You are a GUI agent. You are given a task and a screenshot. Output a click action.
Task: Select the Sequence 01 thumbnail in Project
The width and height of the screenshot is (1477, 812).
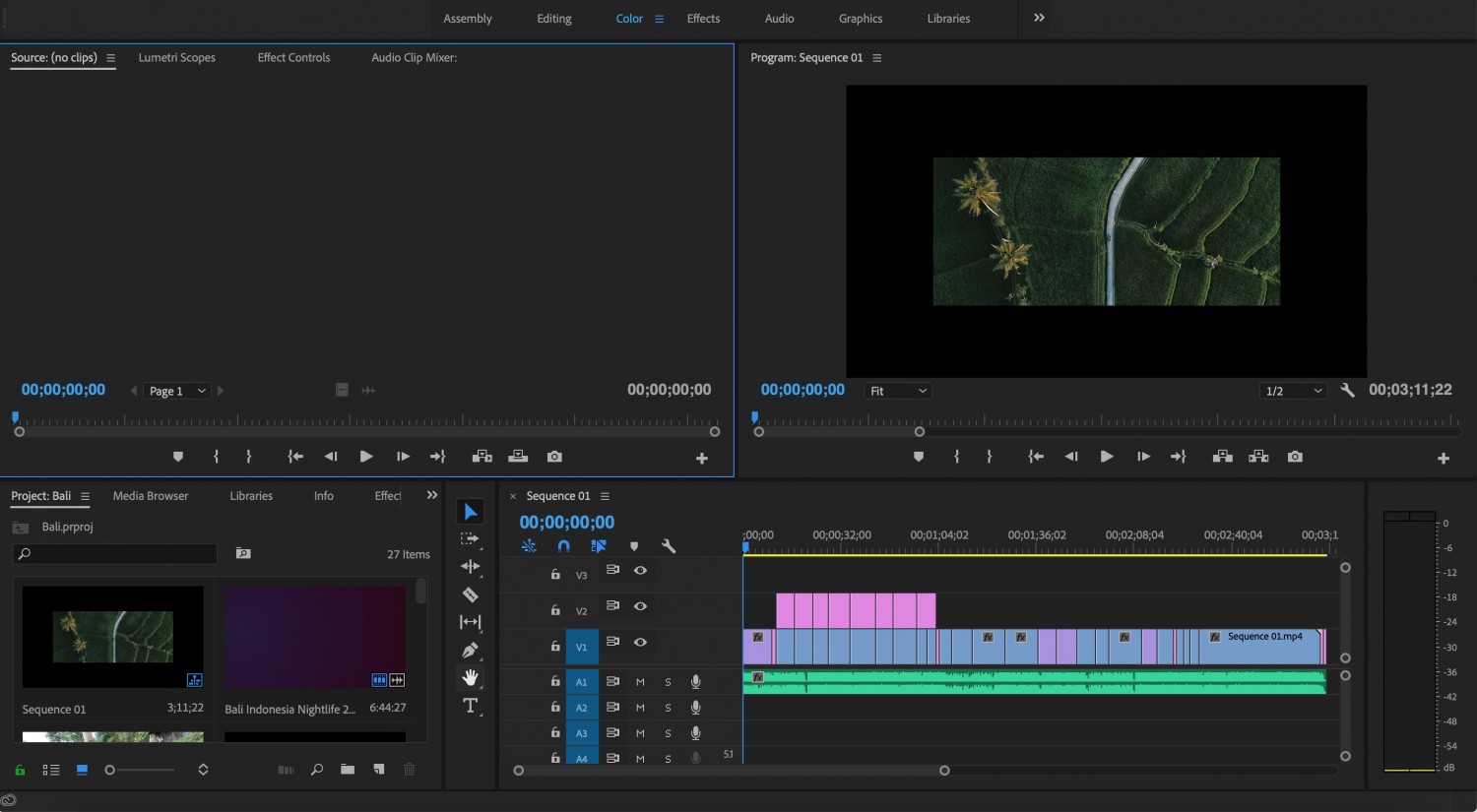[x=113, y=637]
